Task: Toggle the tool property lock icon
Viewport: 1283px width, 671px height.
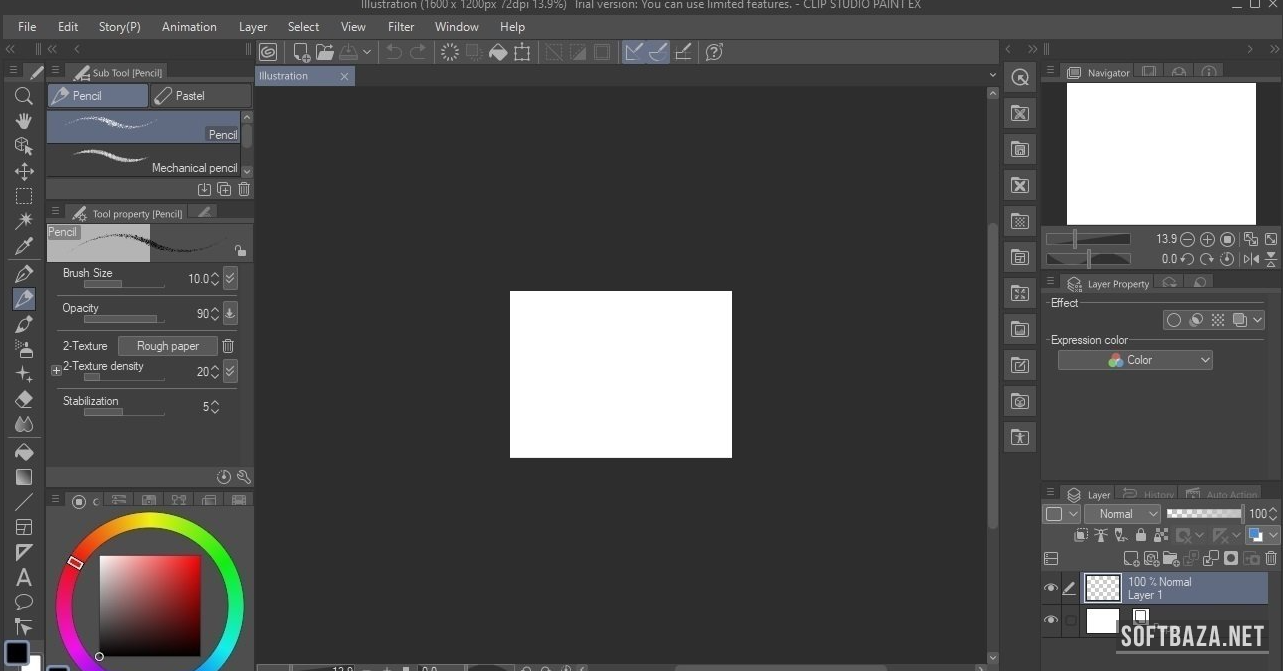Action: click(240, 251)
